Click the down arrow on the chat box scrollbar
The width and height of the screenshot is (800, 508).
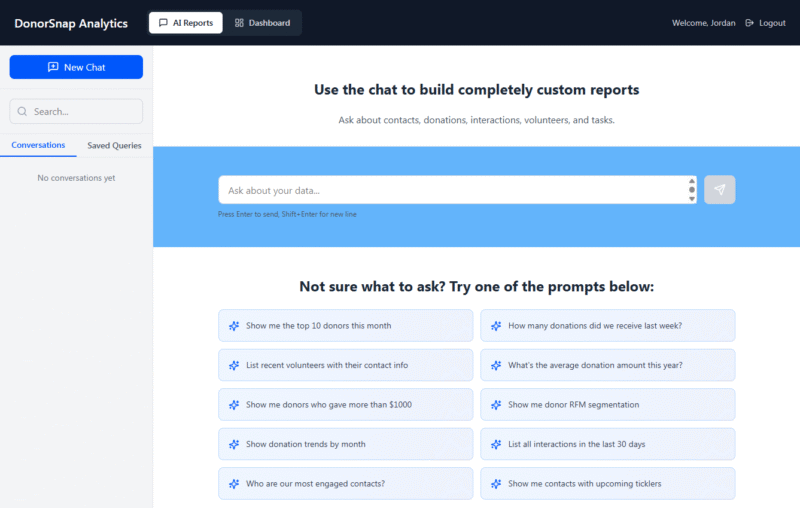[x=692, y=199]
